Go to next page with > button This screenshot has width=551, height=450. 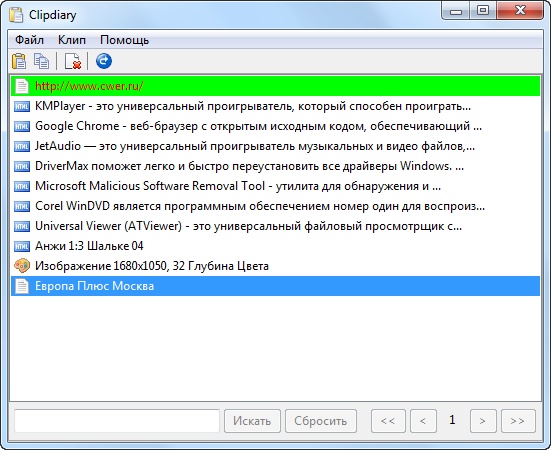(x=483, y=421)
